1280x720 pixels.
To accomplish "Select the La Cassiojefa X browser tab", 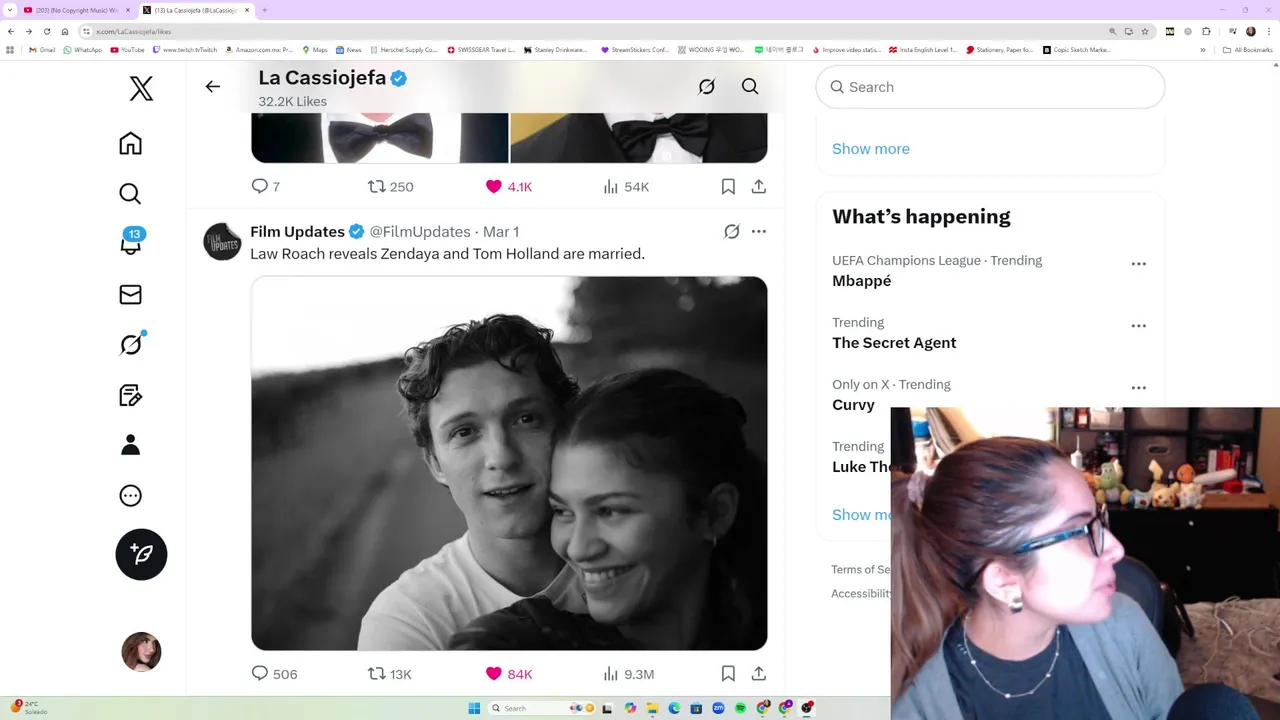I will 197,10.
